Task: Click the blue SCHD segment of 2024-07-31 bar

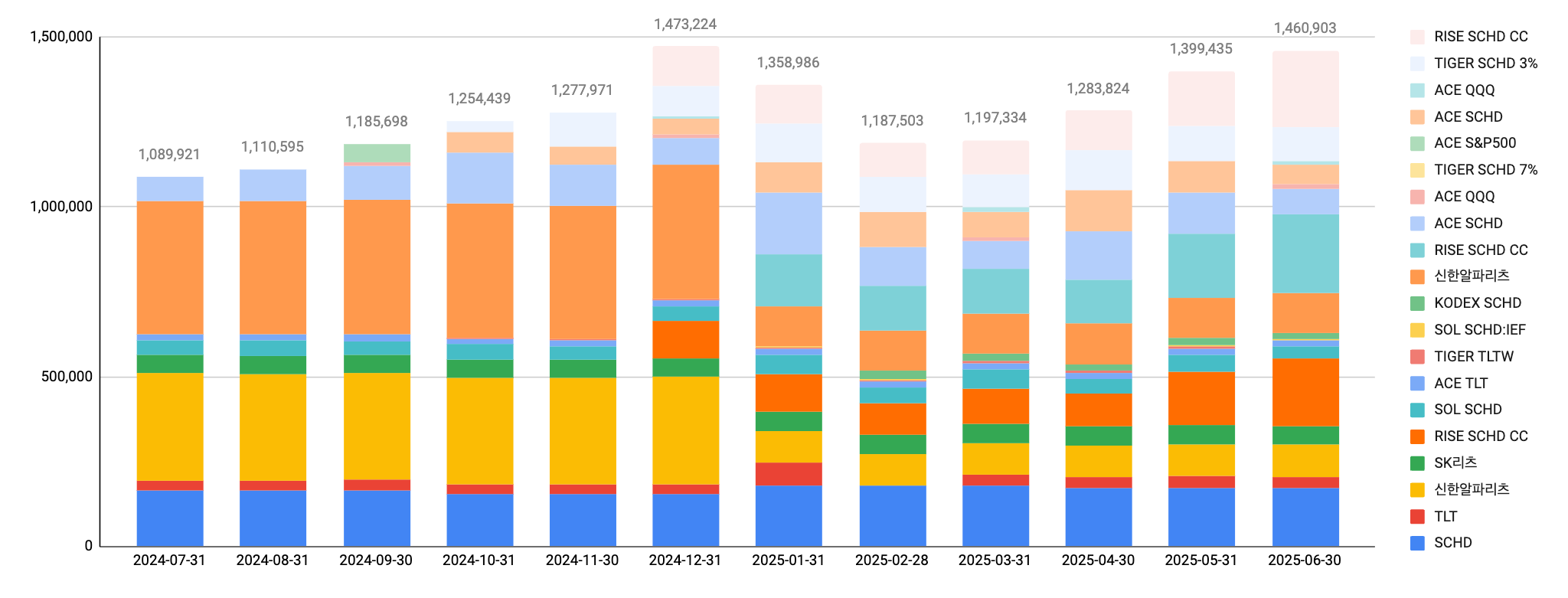Action: [170, 518]
